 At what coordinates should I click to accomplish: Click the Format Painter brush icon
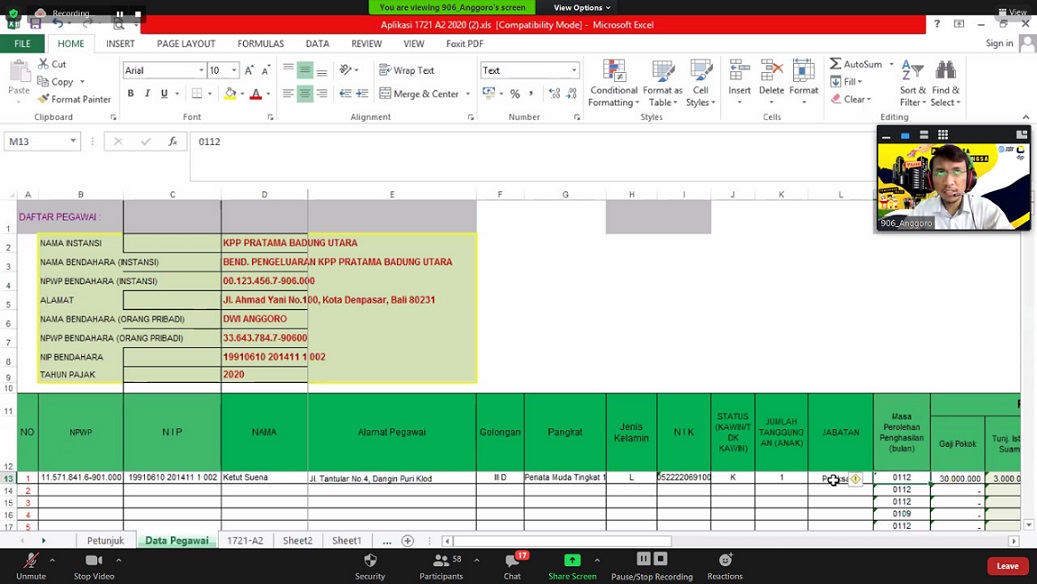pos(44,99)
